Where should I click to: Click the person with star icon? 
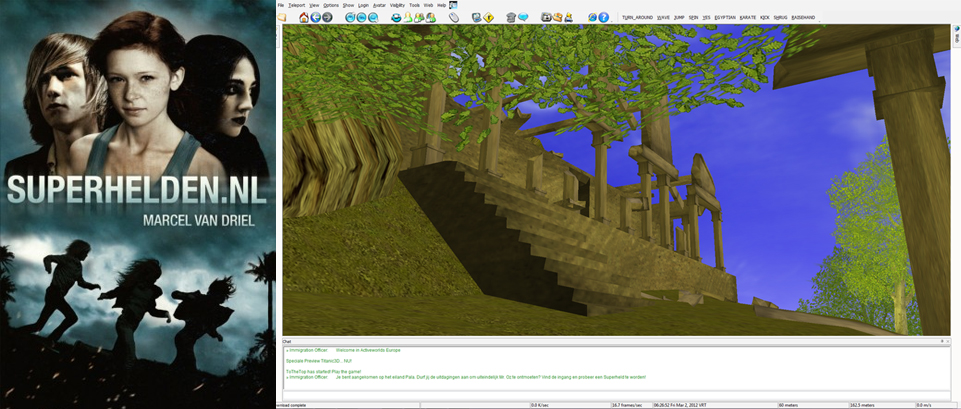pyautogui.click(x=569, y=17)
